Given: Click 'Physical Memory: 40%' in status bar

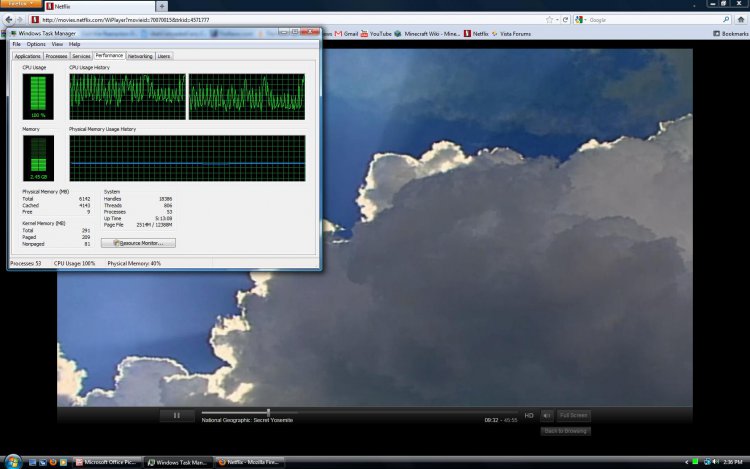Looking at the screenshot, I should pyautogui.click(x=134, y=263).
